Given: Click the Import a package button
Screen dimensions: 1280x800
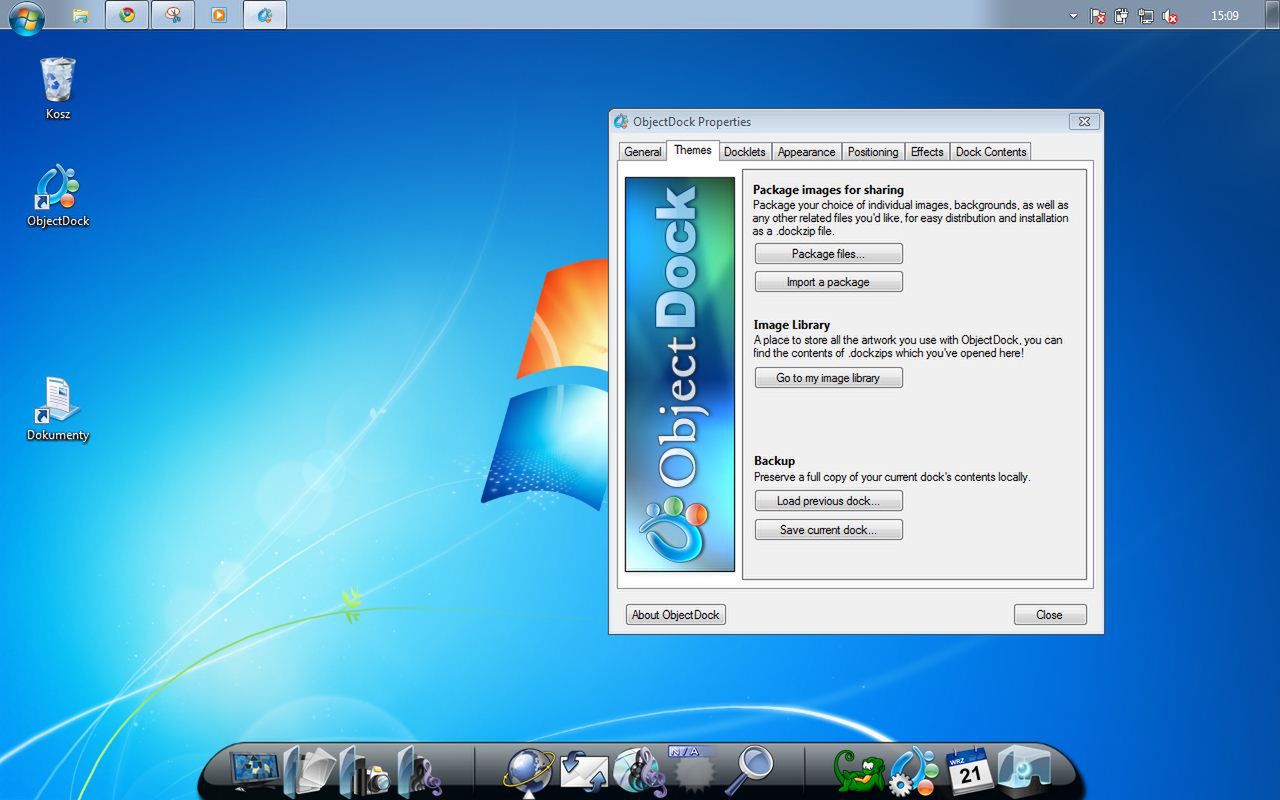Looking at the screenshot, I should click(x=828, y=282).
